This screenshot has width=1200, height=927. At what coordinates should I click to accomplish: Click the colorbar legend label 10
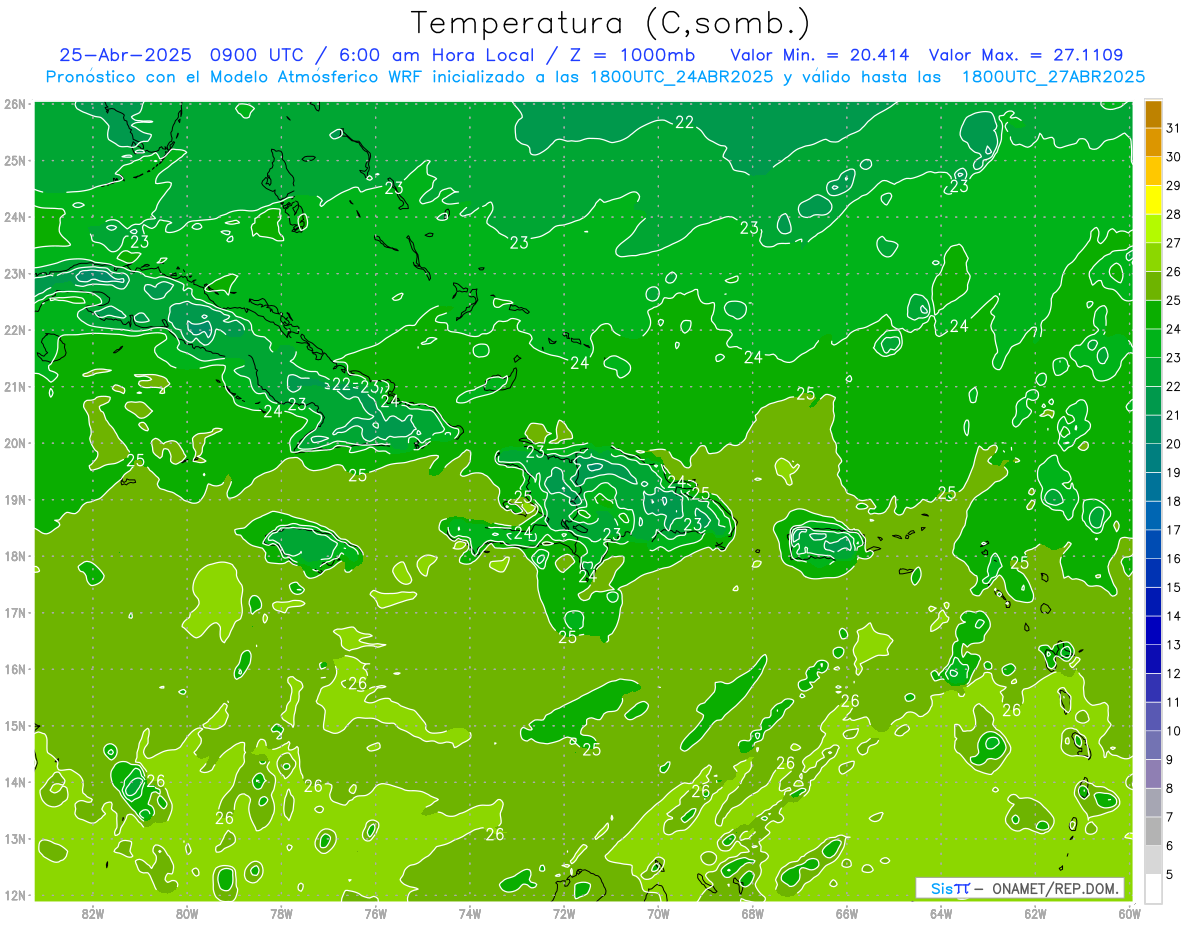[1174, 731]
